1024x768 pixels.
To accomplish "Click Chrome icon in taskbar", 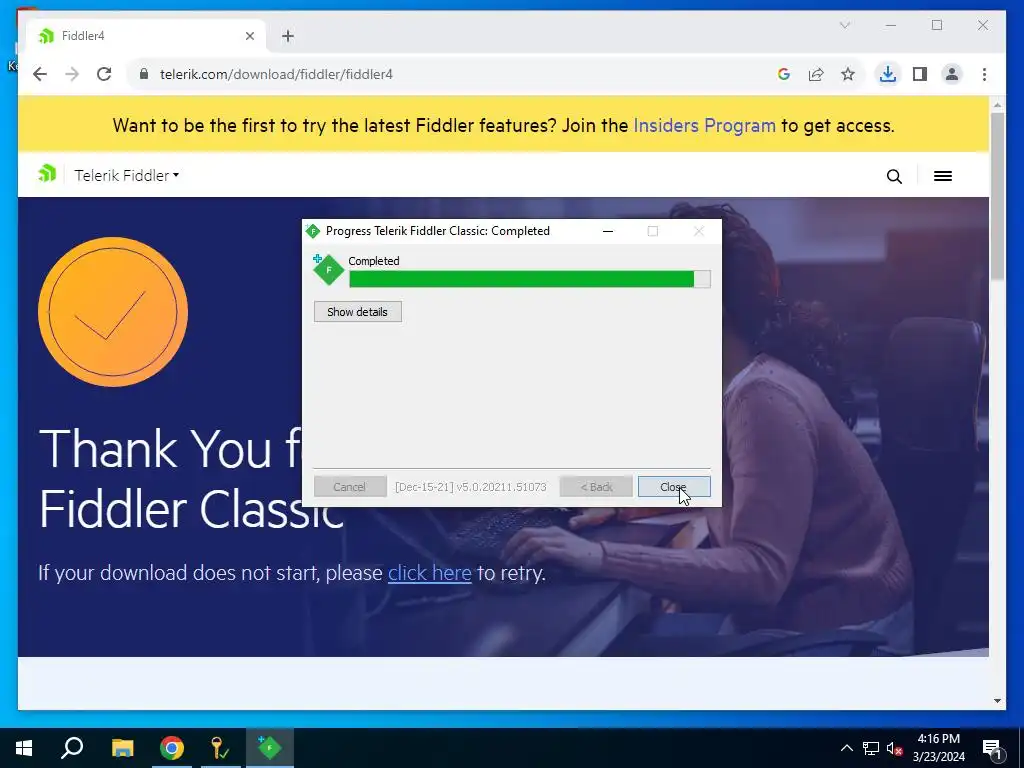I will point(172,748).
